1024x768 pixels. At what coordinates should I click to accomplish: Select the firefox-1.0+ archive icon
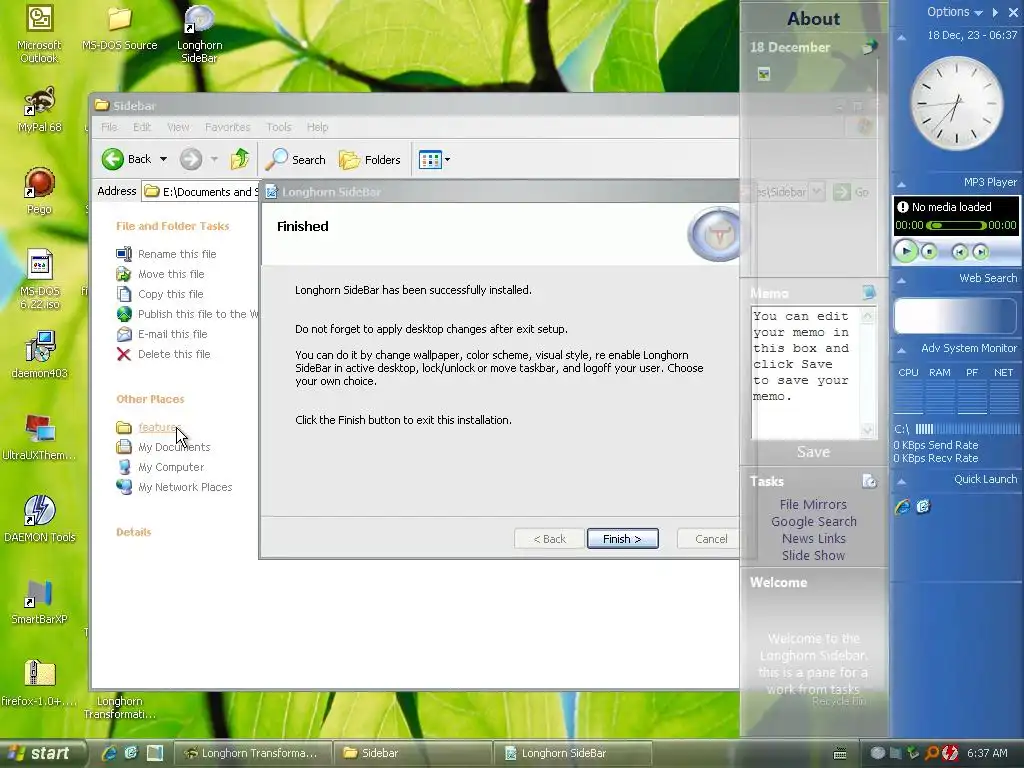pyautogui.click(x=39, y=683)
